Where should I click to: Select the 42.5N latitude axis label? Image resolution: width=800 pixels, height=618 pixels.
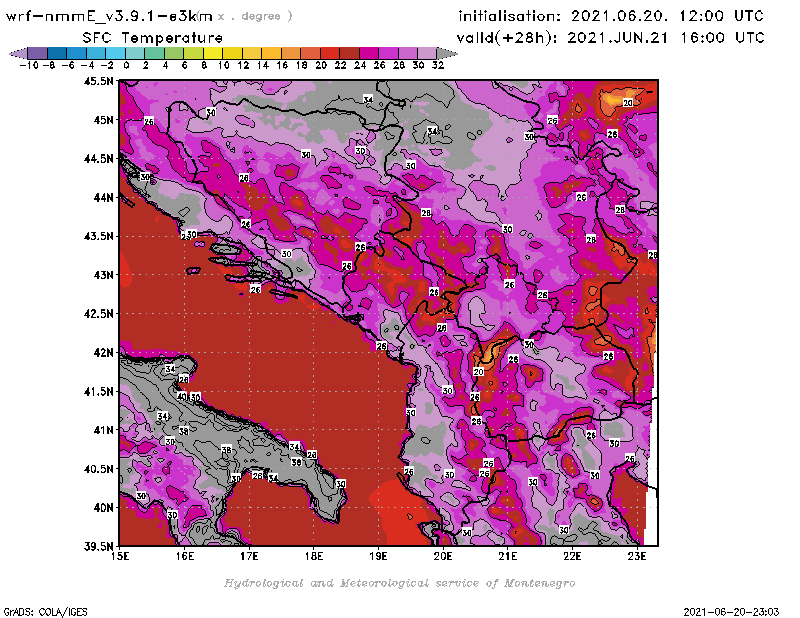(x=98, y=314)
